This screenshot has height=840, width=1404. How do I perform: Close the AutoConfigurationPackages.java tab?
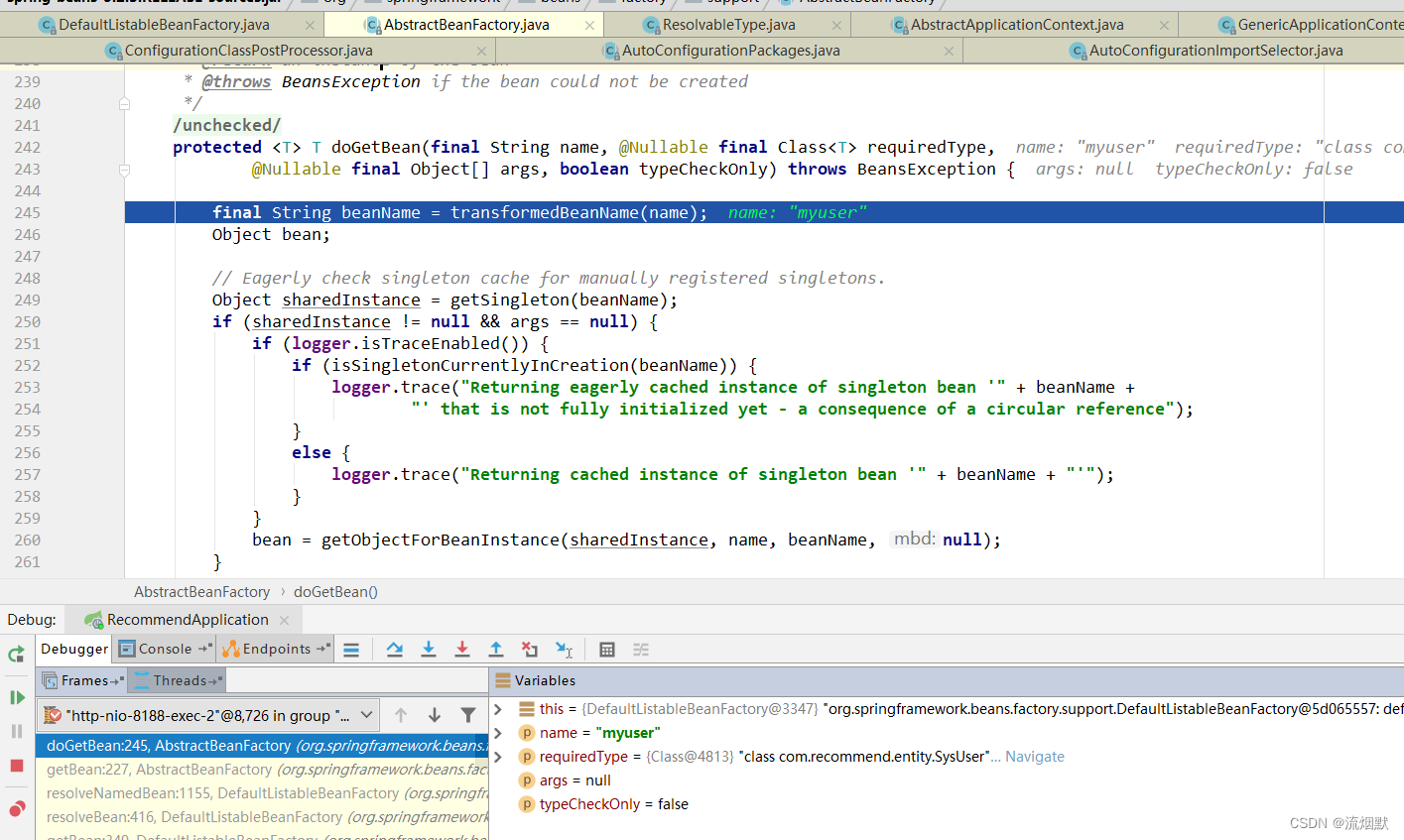click(x=949, y=51)
